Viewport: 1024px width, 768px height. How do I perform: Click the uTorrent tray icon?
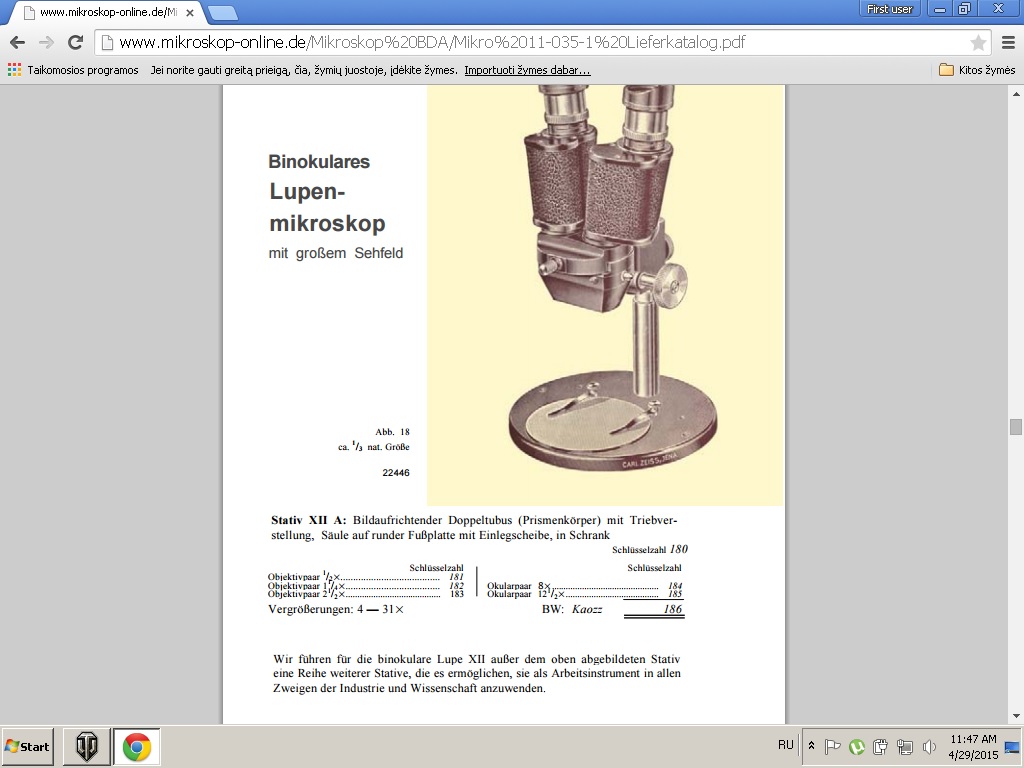(x=857, y=746)
